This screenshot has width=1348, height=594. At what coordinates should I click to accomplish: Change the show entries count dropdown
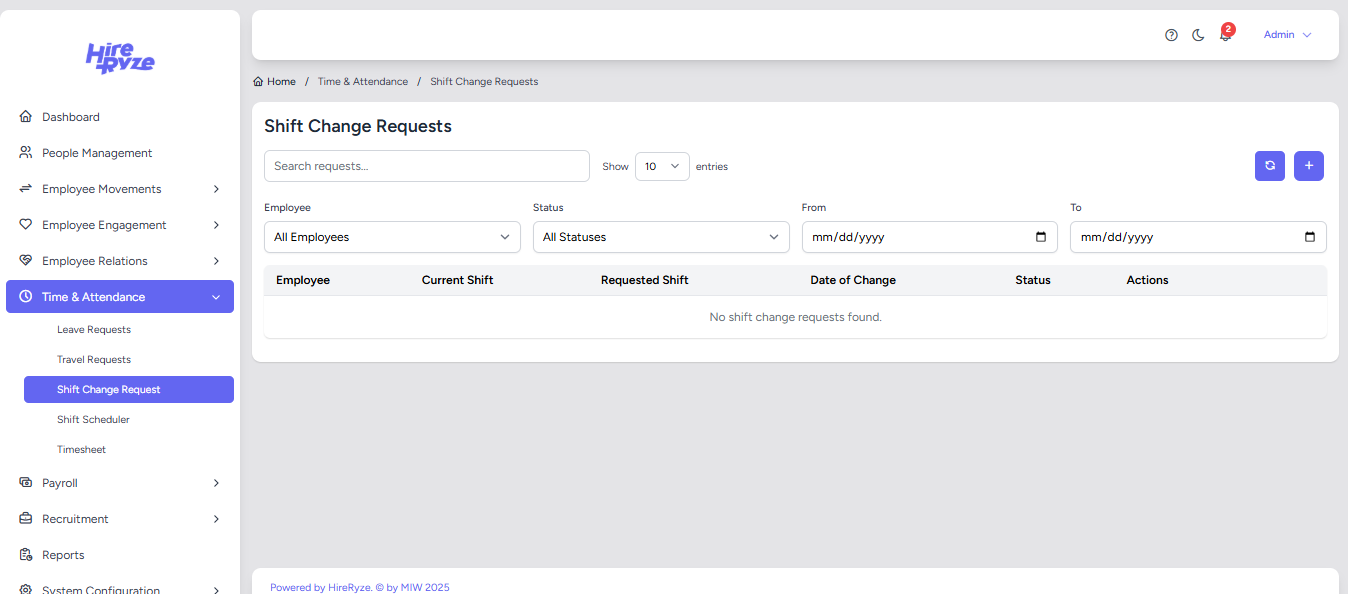pyautogui.click(x=661, y=166)
